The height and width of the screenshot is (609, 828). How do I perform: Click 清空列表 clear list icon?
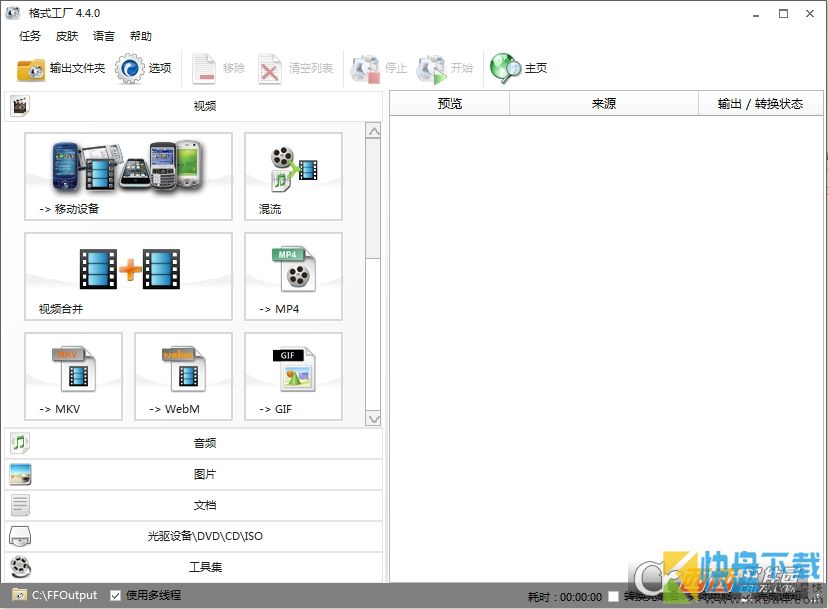click(269, 69)
